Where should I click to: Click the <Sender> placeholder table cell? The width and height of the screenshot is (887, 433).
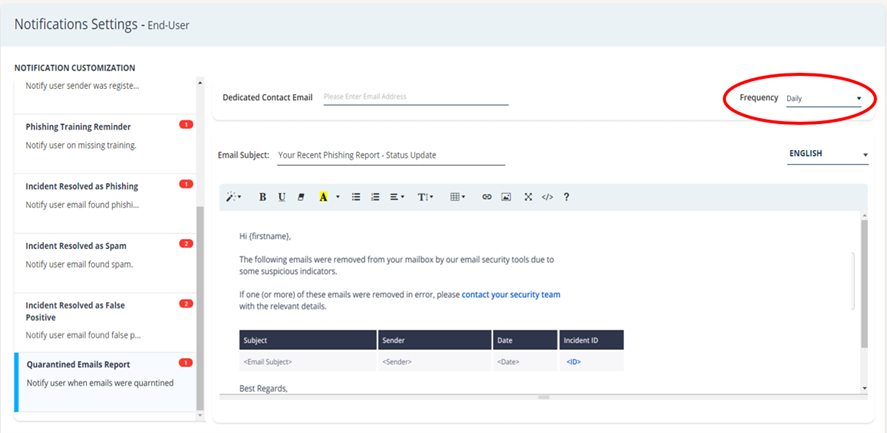434,361
